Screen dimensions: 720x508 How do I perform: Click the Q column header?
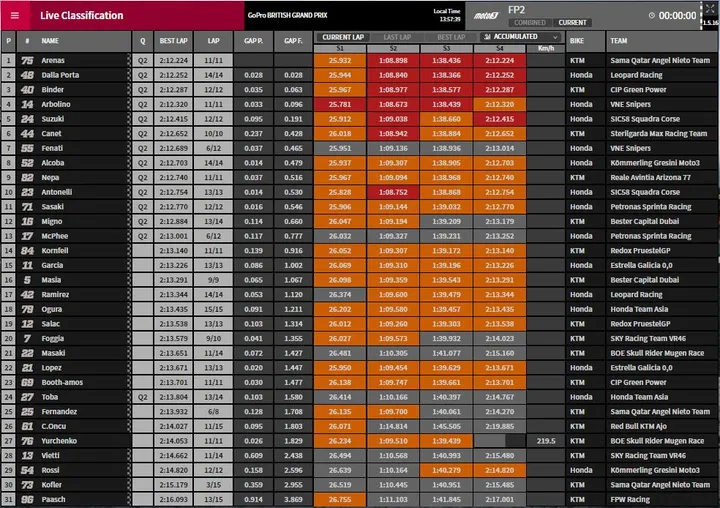[x=143, y=41]
